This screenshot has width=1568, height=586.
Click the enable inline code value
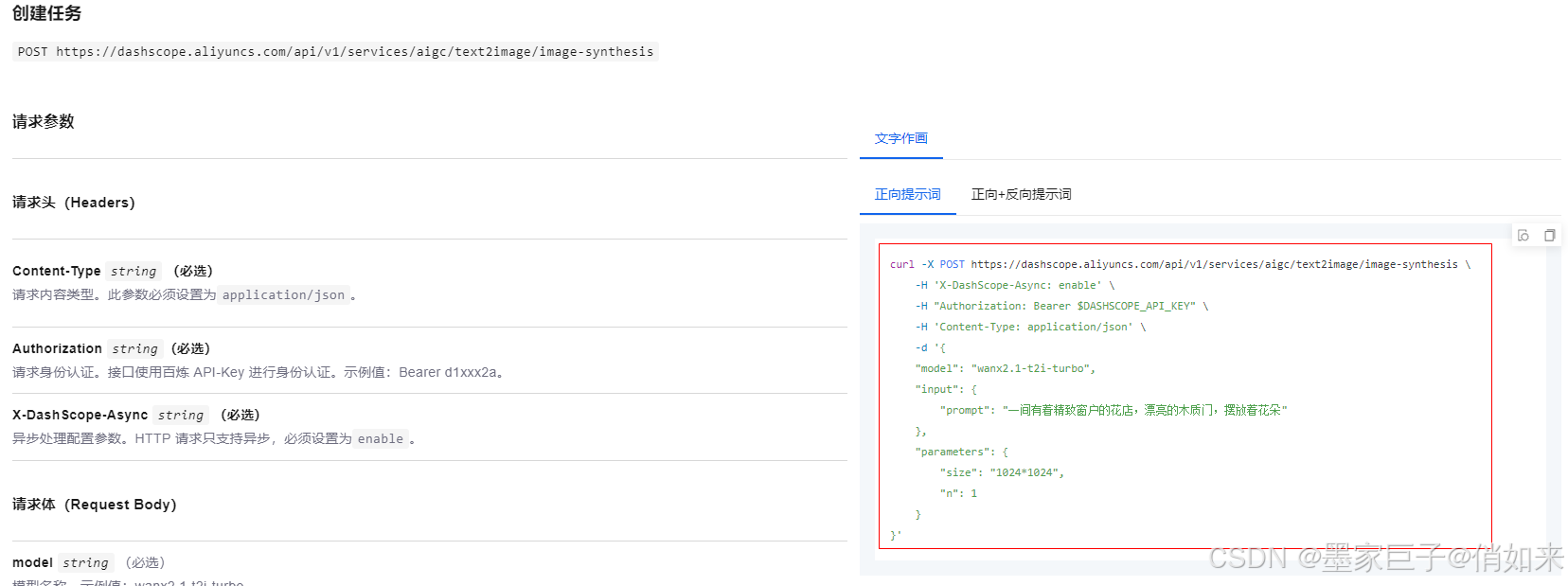[380, 439]
